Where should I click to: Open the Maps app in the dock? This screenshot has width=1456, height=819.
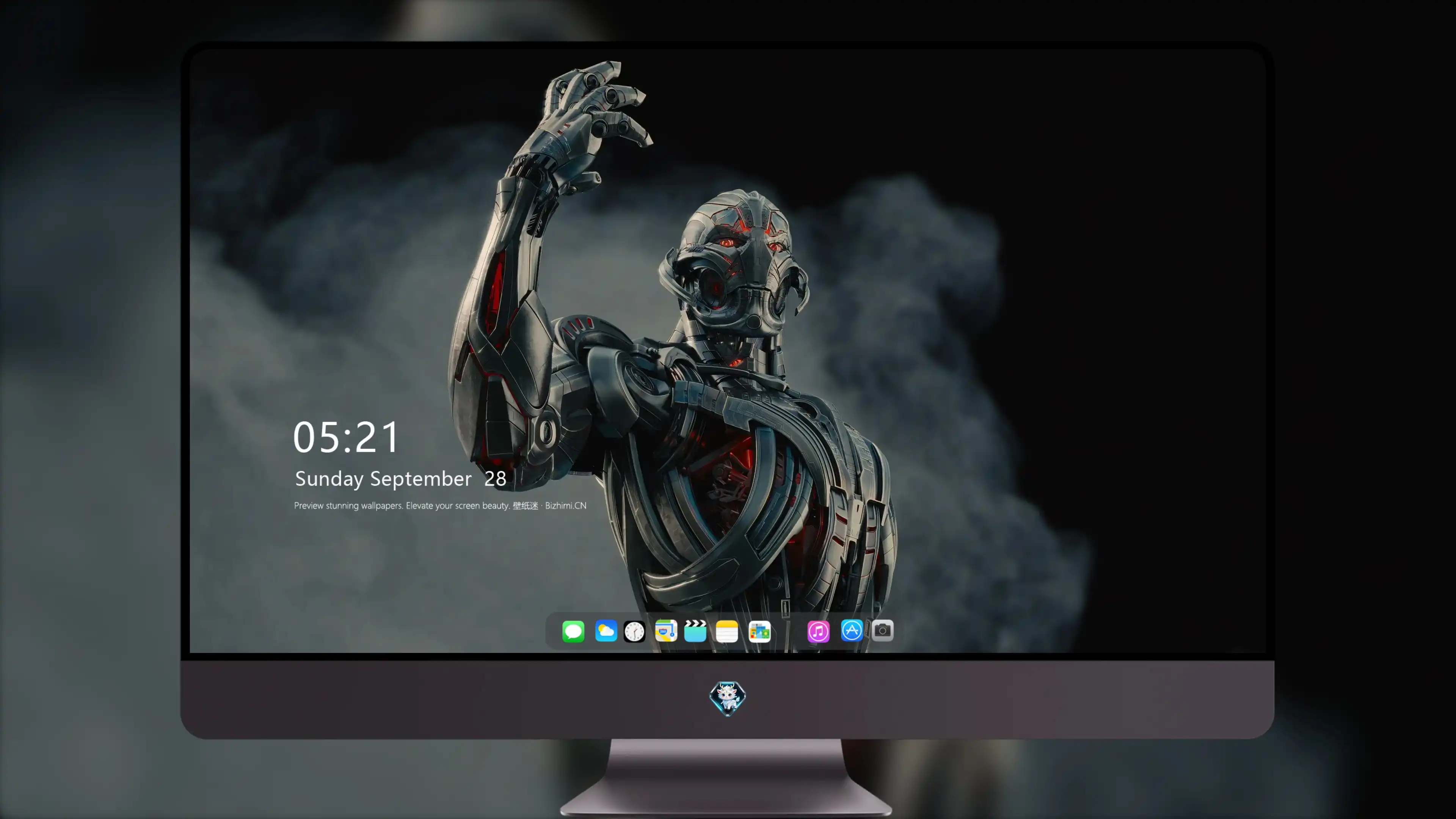[x=666, y=631]
